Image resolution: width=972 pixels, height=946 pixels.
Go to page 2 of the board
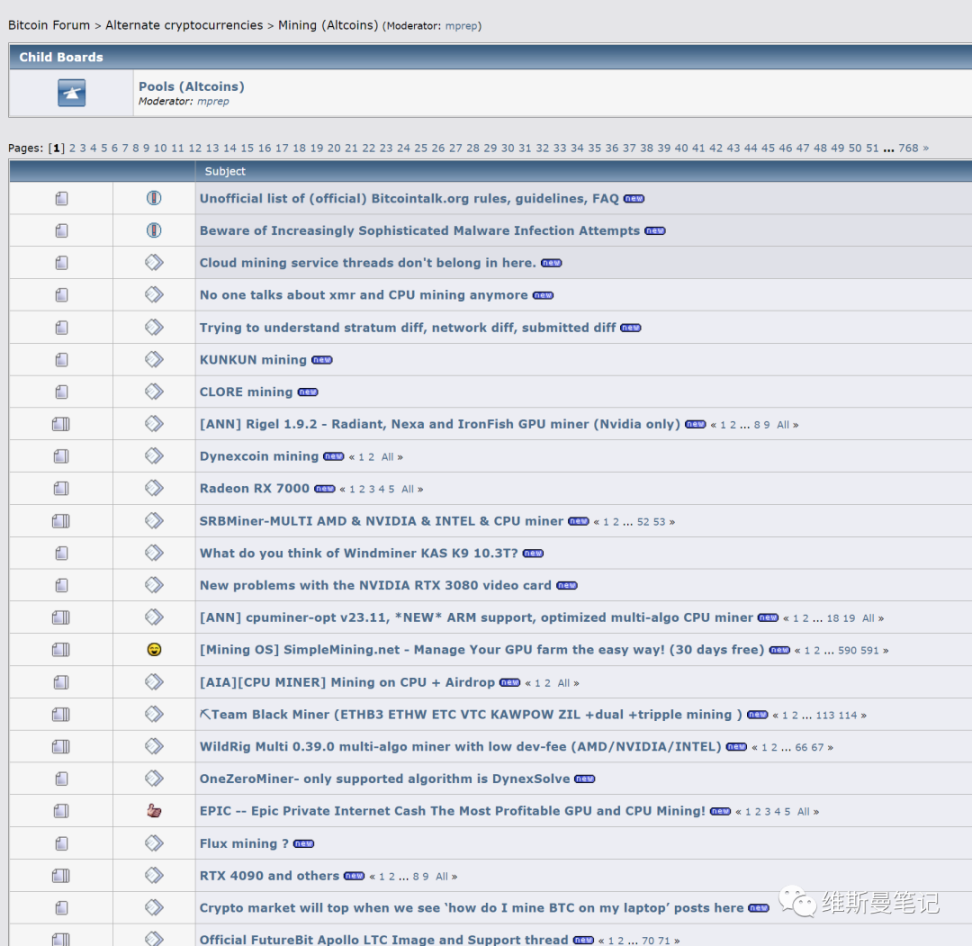[73, 148]
